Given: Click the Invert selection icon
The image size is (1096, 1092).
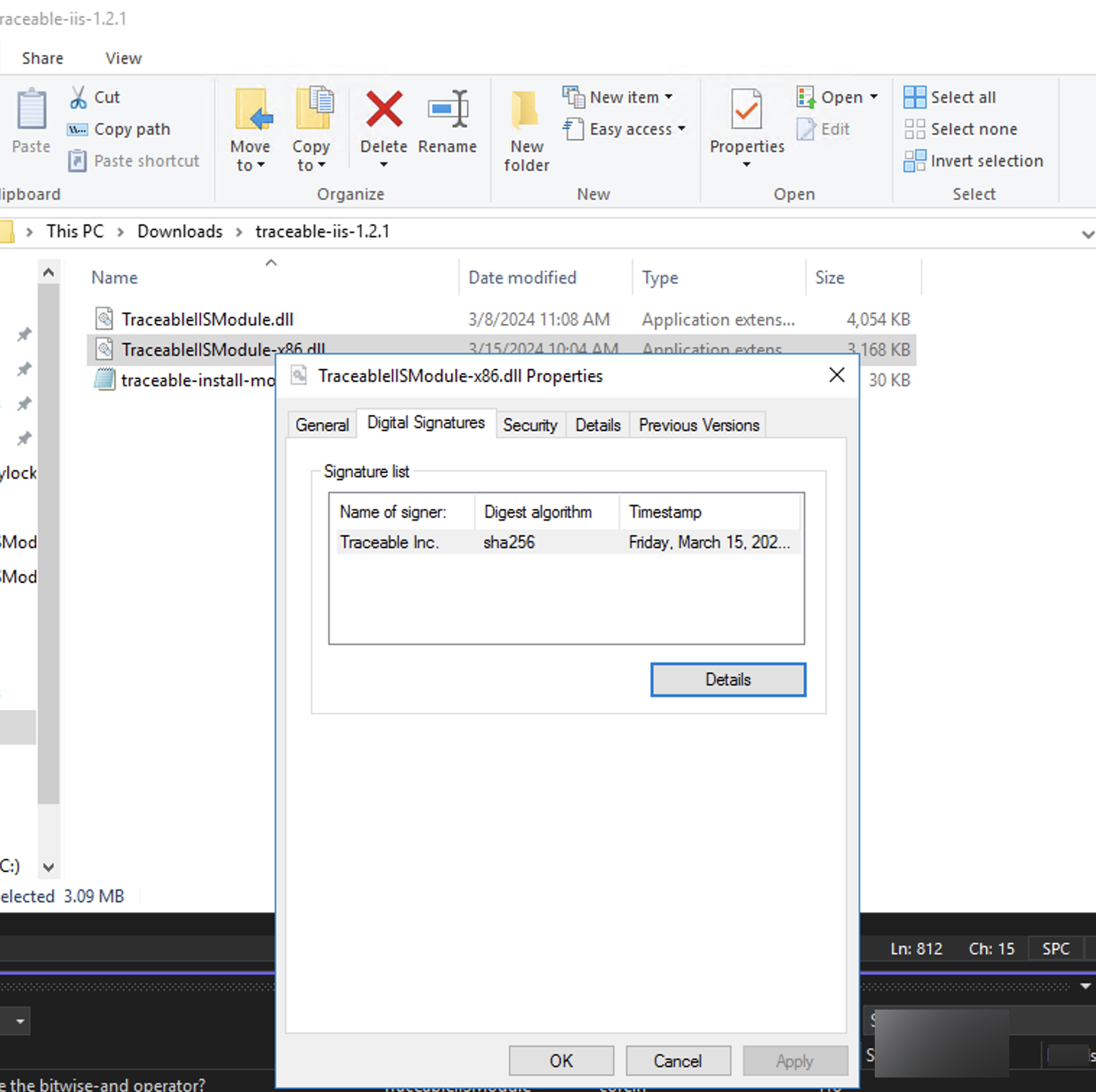Looking at the screenshot, I should 915,161.
